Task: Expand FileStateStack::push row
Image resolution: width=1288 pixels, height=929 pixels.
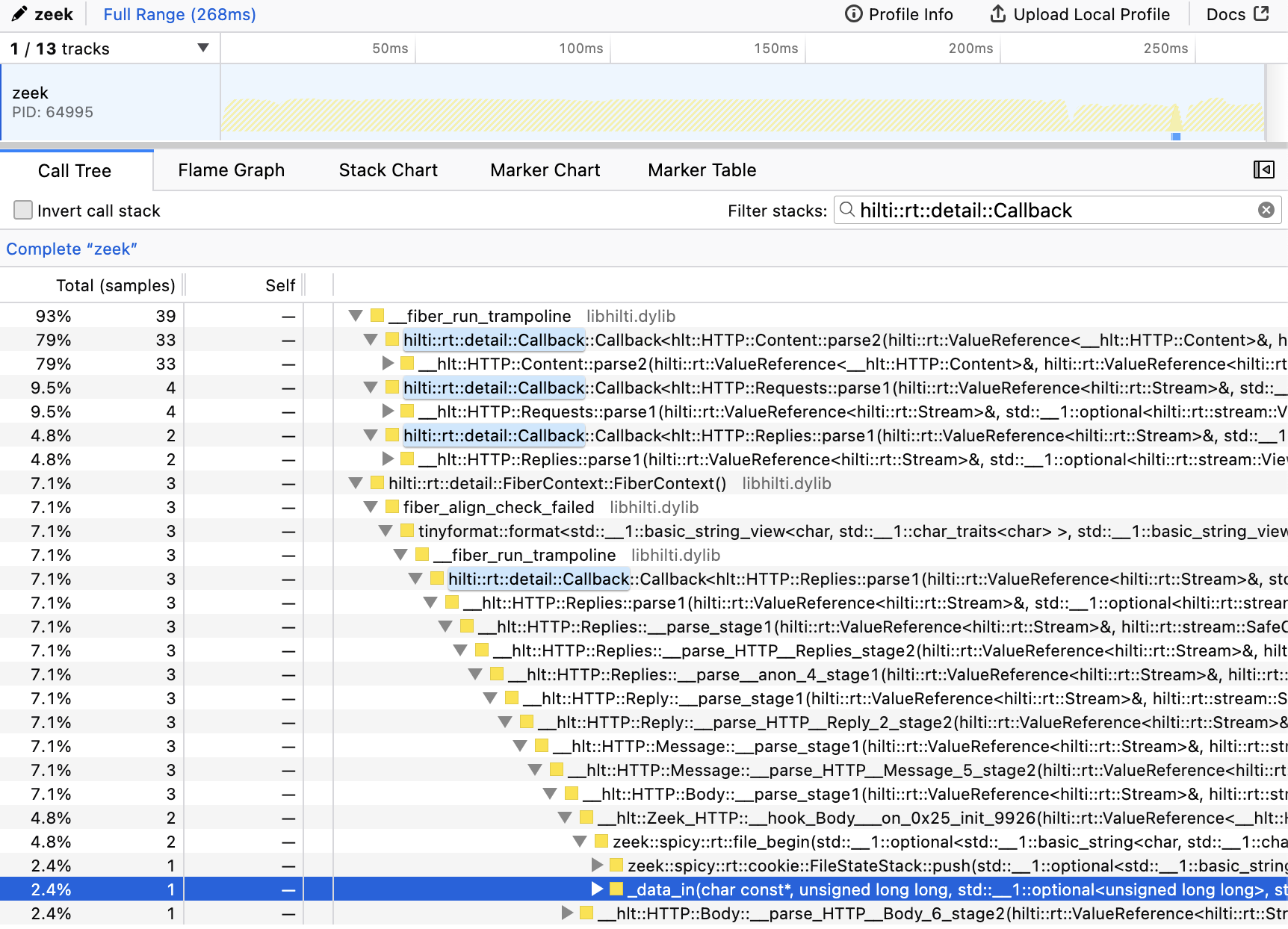Action: pyautogui.click(x=596, y=866)
